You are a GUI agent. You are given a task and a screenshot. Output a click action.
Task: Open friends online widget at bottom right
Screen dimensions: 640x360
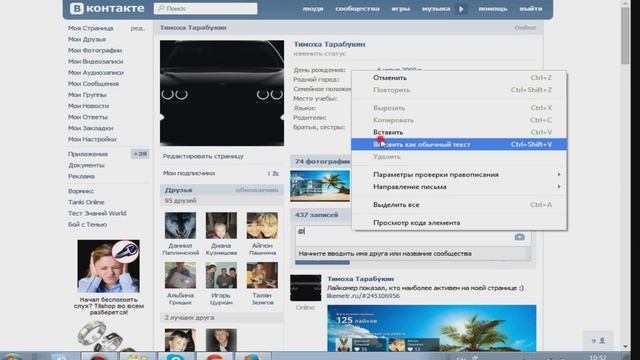click(598, 340)
